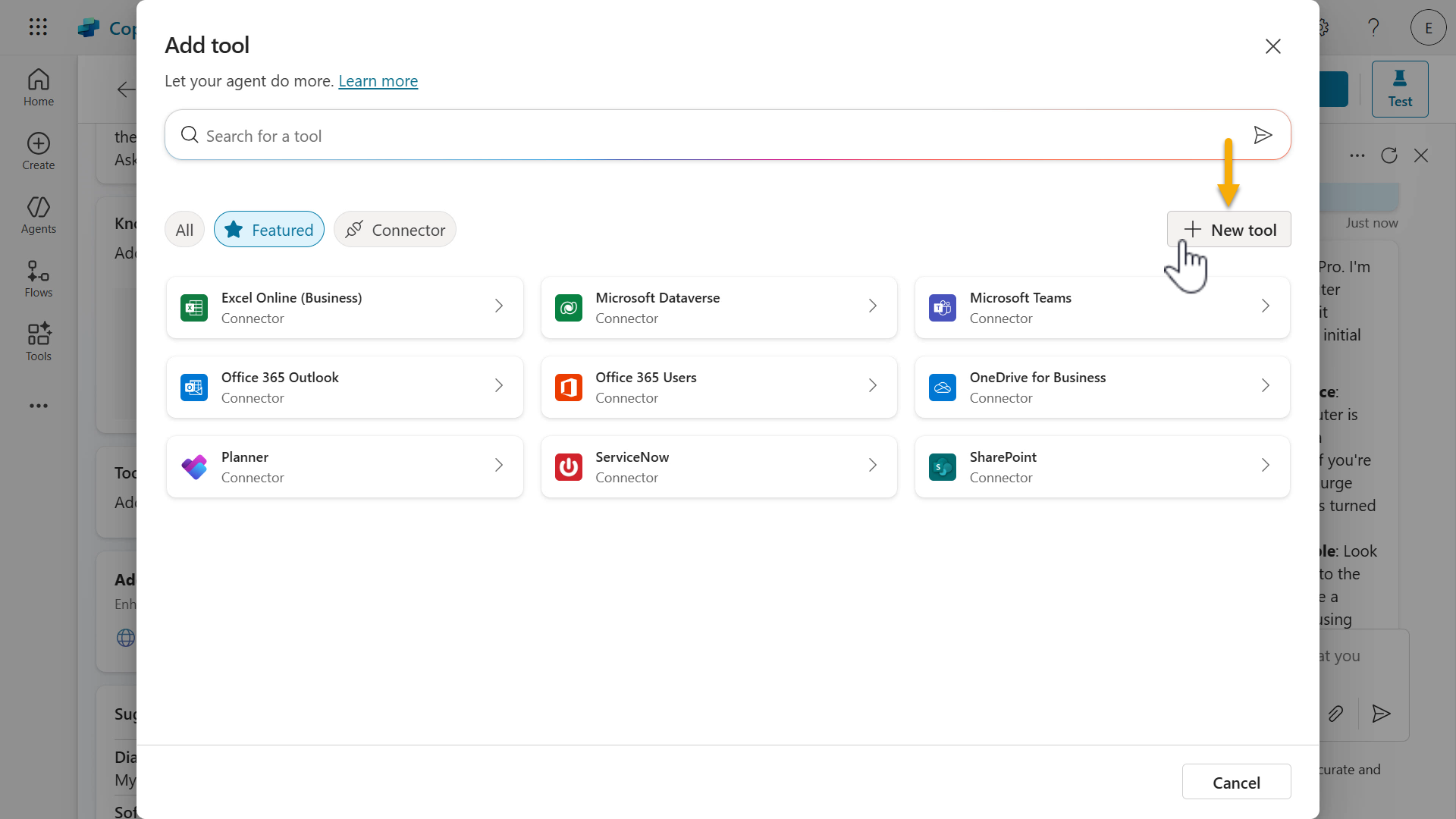Select the All filter tab
This screenshot has height=819, width=1456.
(184, 229)
